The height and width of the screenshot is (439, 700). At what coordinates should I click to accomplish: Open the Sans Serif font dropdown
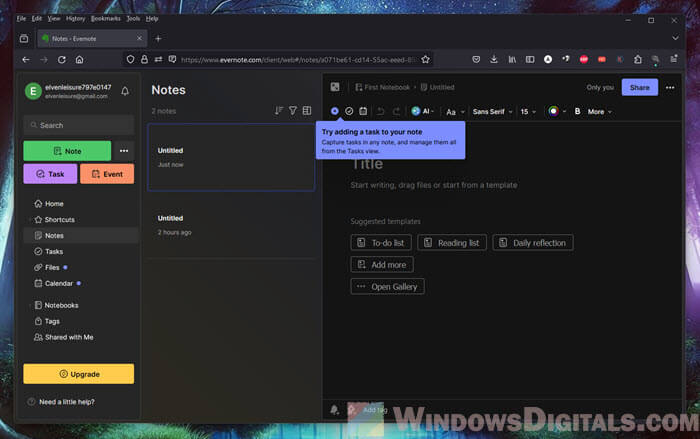[492, 112]
